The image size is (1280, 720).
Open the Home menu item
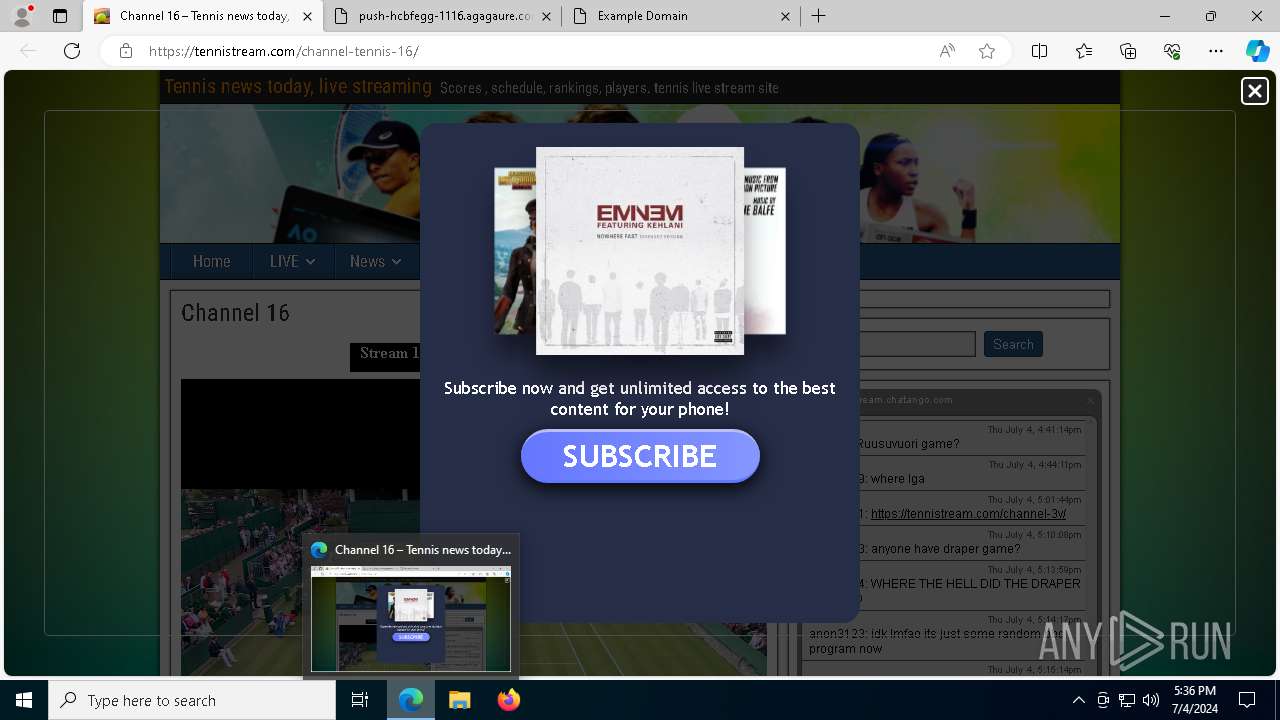[x=211, y=261]
